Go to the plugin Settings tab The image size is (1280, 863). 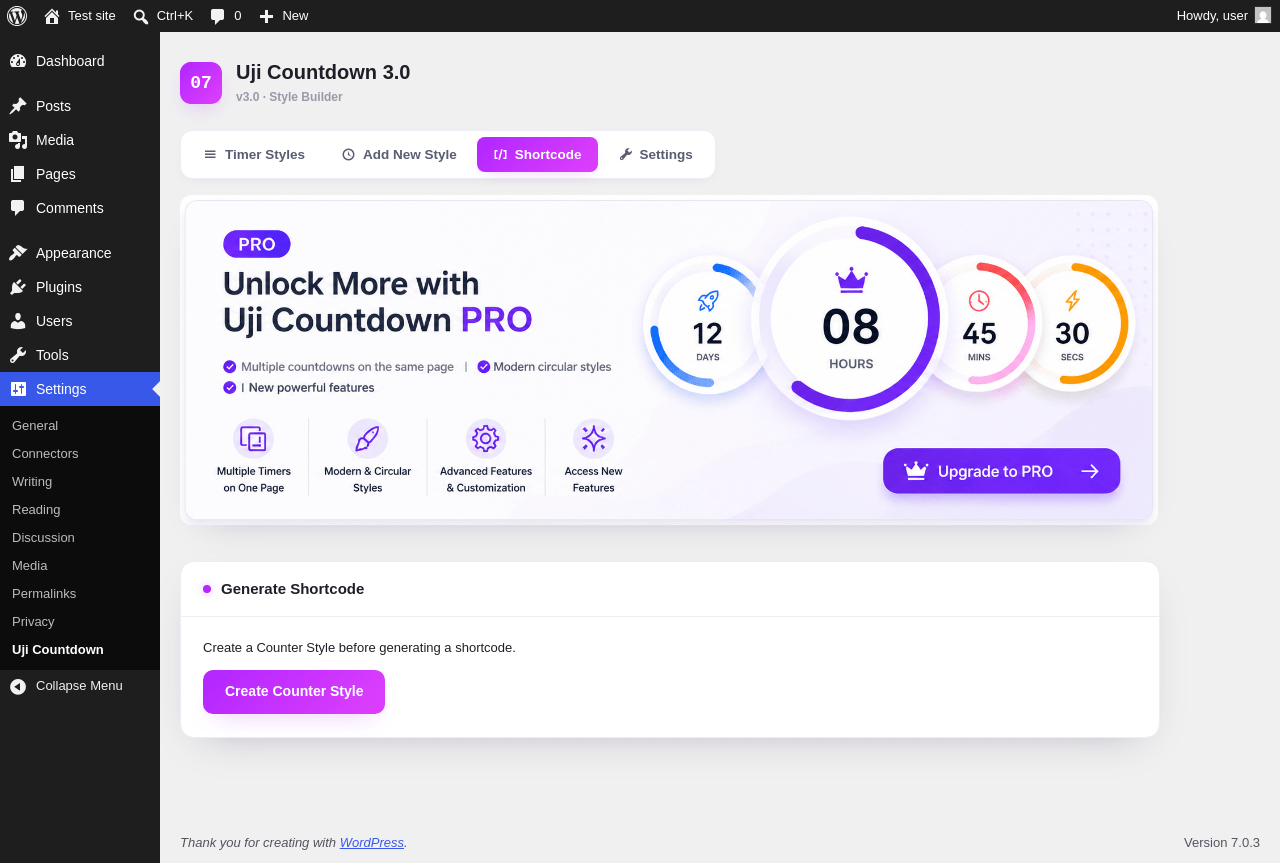point(656,155)
